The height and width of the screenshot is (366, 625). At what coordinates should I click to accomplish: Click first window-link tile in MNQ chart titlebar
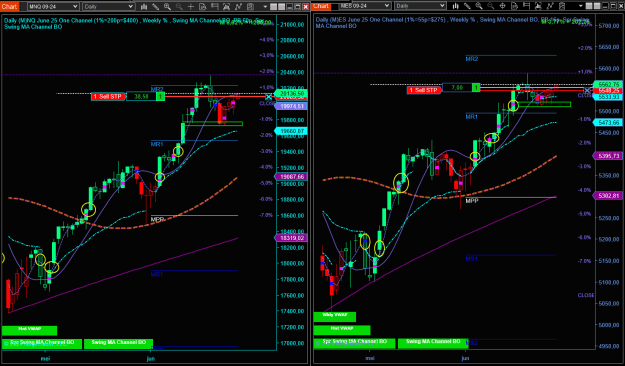[x=273, y=7]
